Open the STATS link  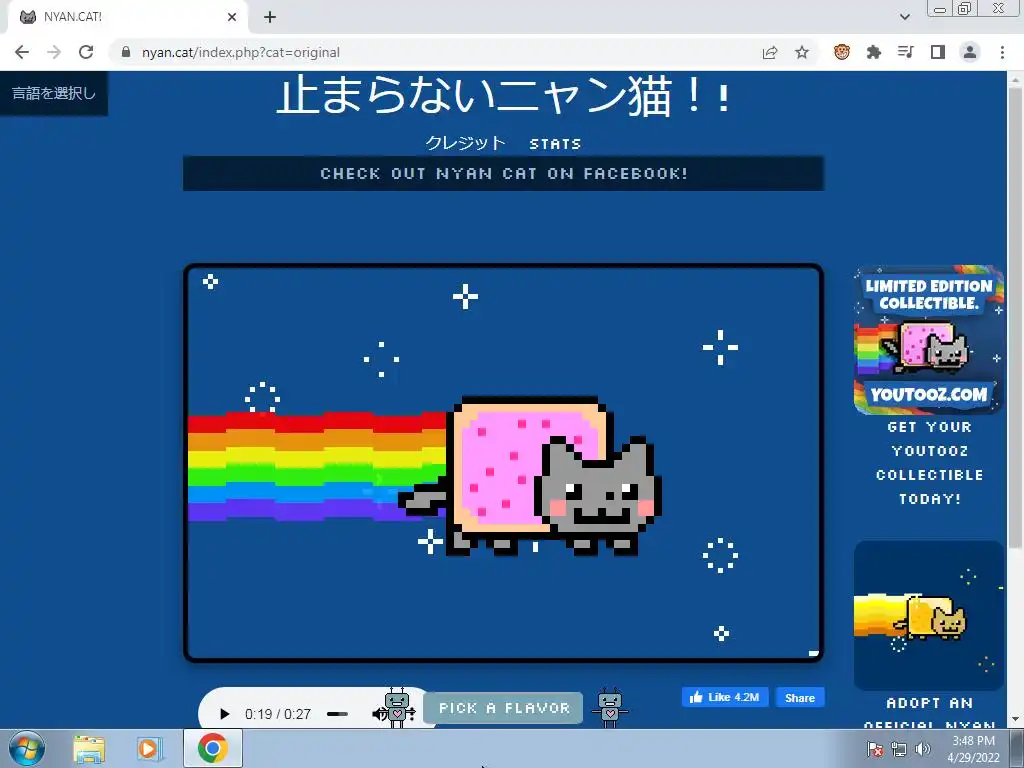(555, 144)
